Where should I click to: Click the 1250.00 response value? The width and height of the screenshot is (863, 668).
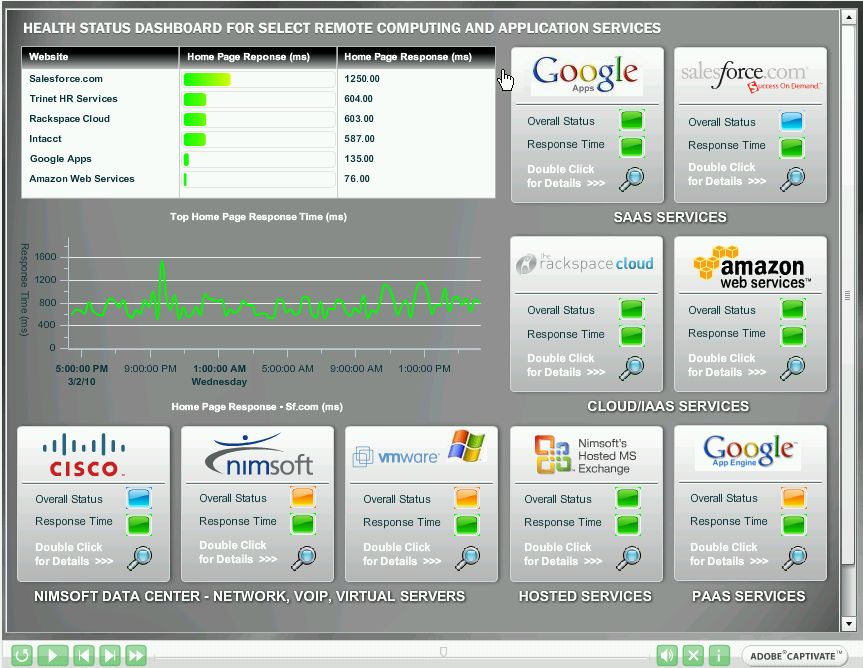(x=362, y=79)
